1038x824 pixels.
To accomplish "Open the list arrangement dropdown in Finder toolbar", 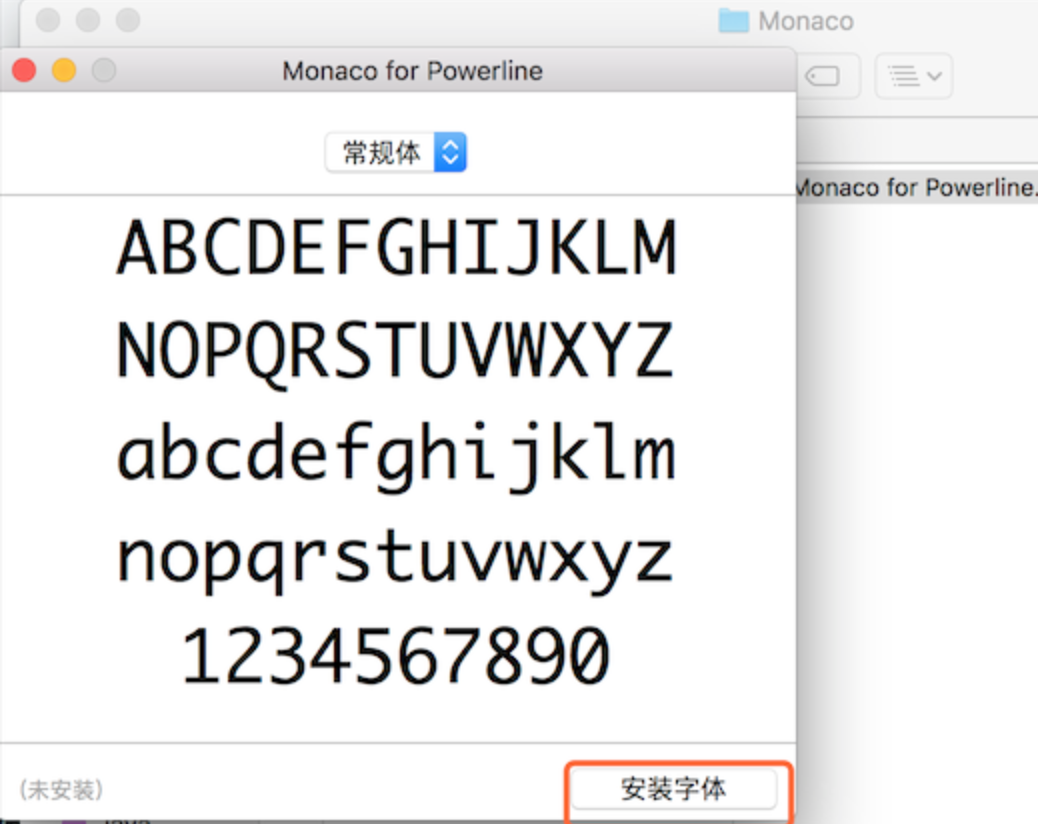I will click(x=914, y=76).
